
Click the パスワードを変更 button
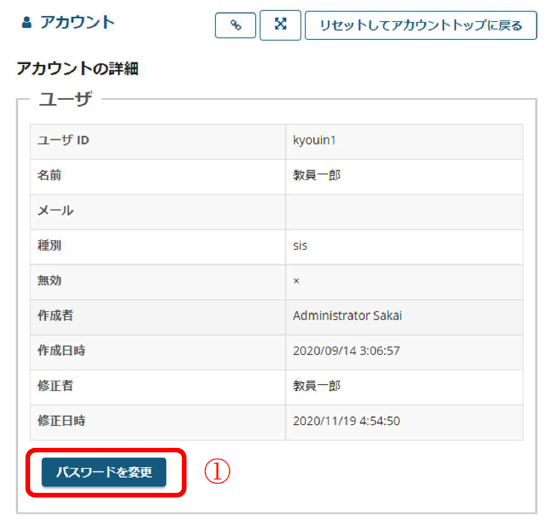click(x=104, y=472)
